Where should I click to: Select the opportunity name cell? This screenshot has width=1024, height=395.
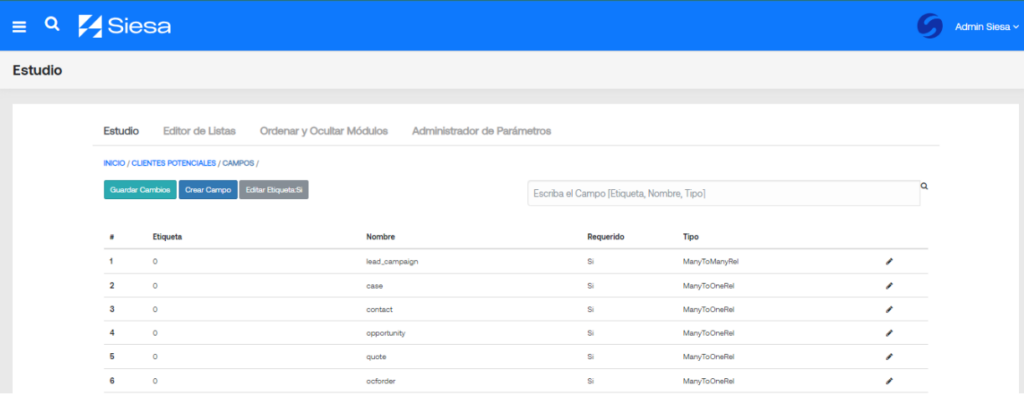[x=386, y=333]
